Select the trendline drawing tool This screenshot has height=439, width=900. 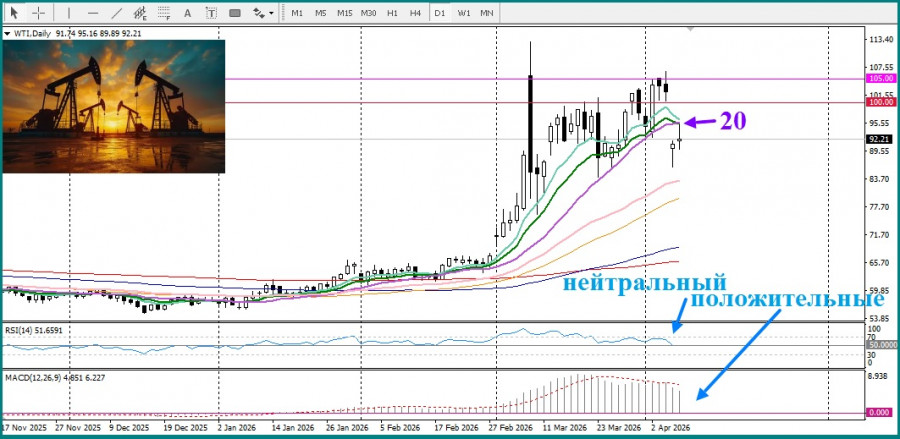click(x=116, y=13)
